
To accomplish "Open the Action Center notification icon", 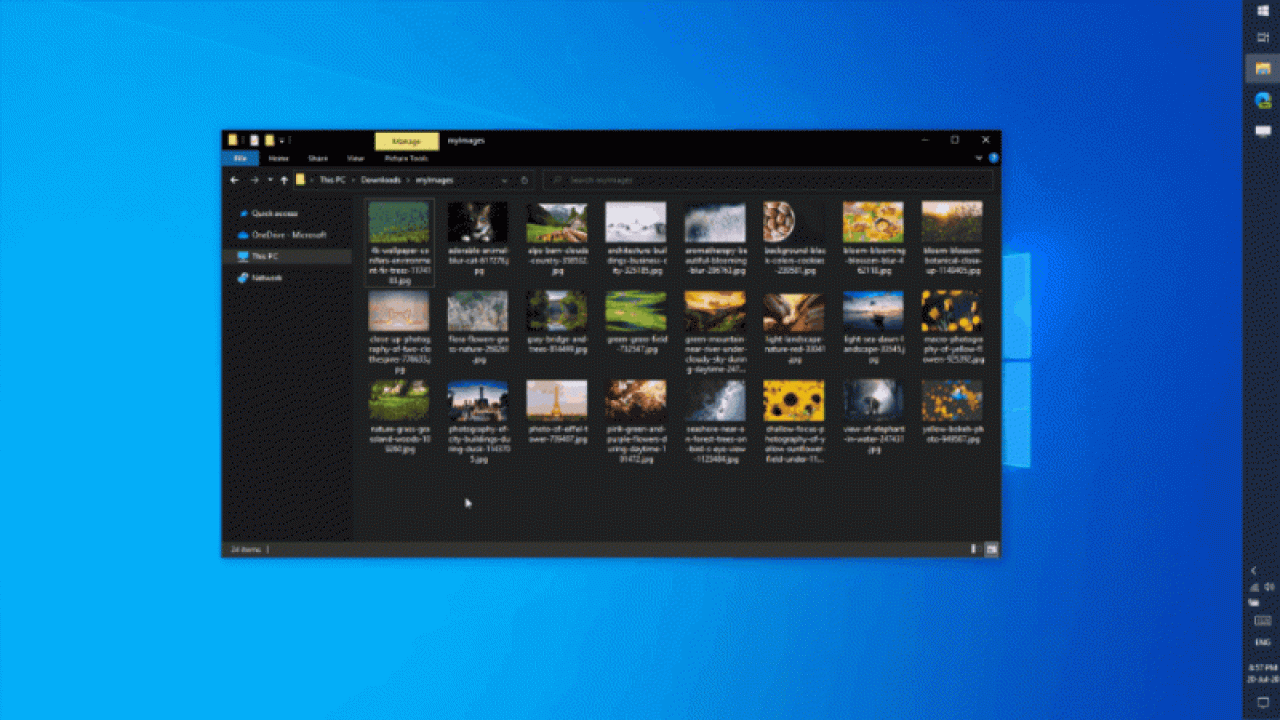I will 1262,702.
